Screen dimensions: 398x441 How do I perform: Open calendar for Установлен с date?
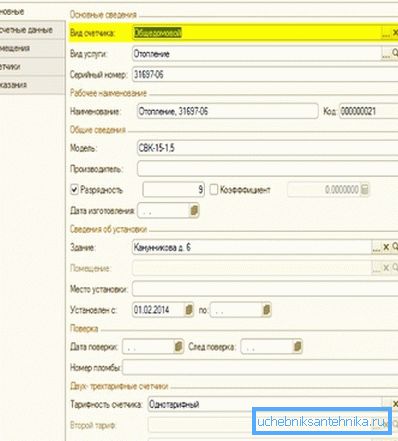point(189,310)
